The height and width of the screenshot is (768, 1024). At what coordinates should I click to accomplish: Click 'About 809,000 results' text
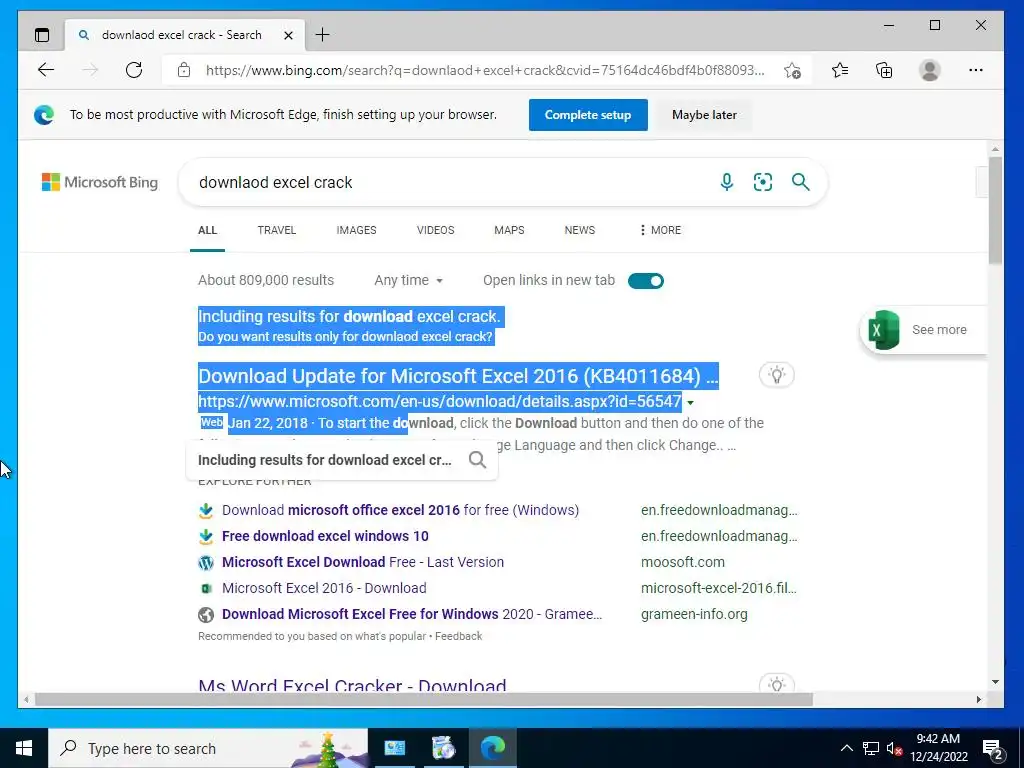pos(266,280)
